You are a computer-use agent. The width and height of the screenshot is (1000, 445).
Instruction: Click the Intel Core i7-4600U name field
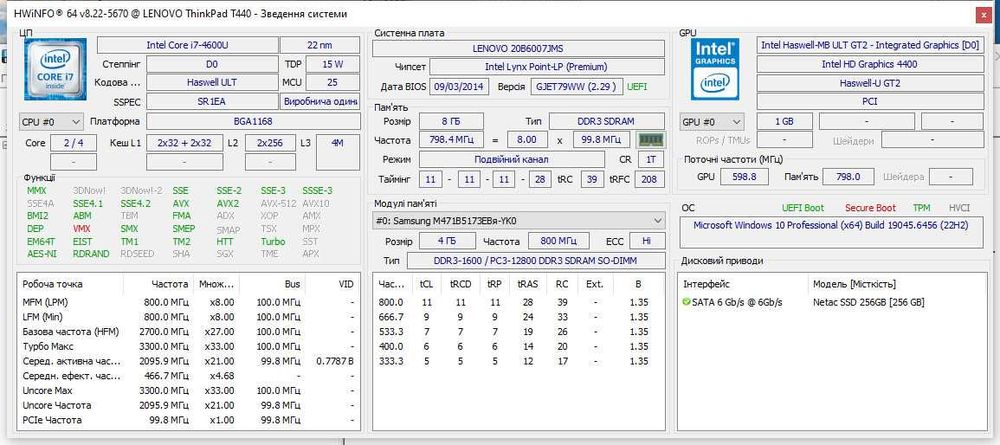point(188,45)
